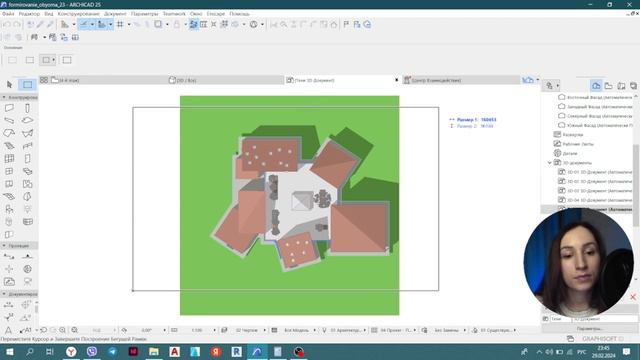Choose the fourth marquee geometry option
This screenshot has width=640, height=360.
pos(67,60)
